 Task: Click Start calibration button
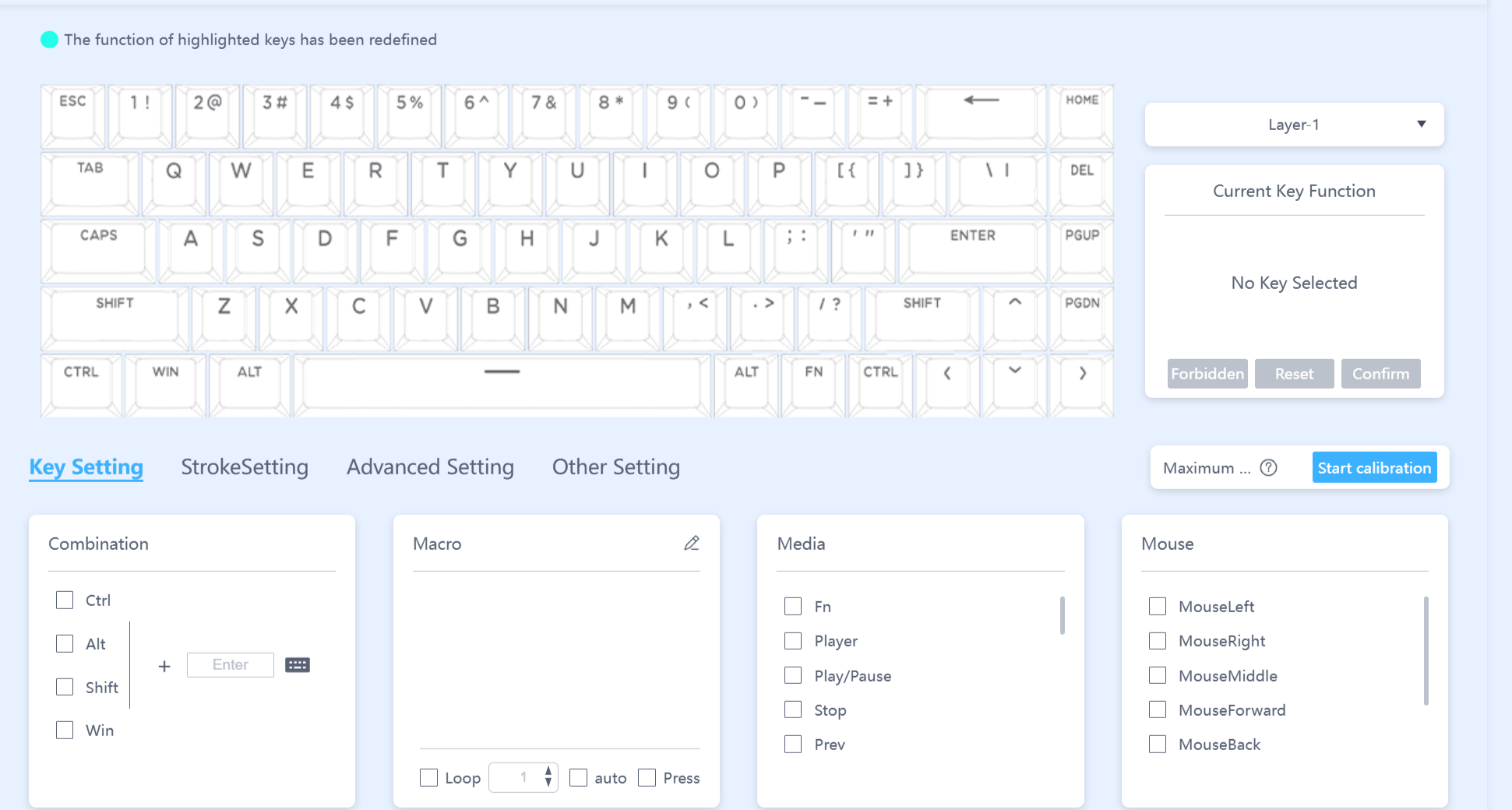[x=1374, y=467]
